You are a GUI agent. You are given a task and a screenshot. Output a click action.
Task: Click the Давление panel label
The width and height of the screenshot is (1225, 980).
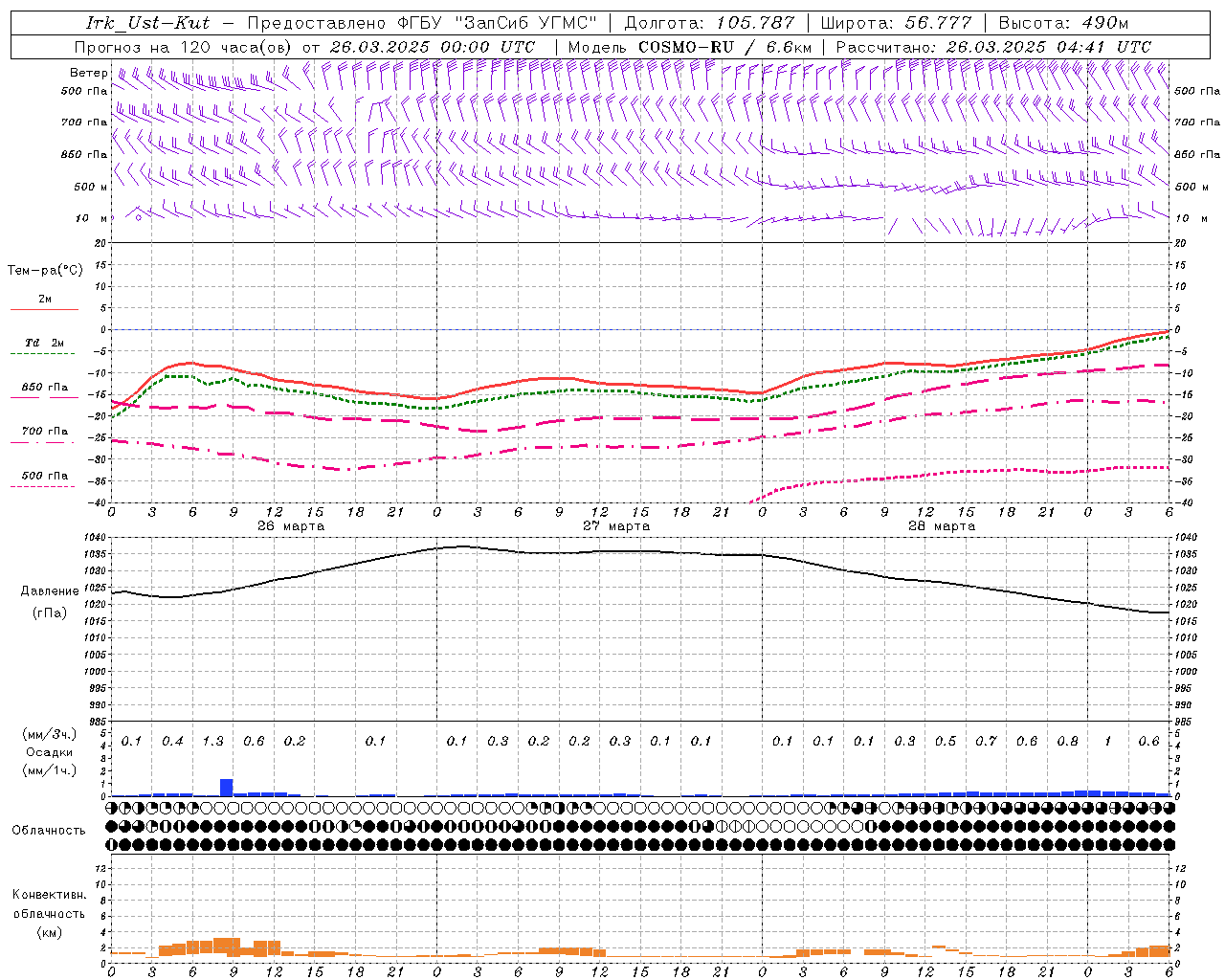click(x=50, y=591)
